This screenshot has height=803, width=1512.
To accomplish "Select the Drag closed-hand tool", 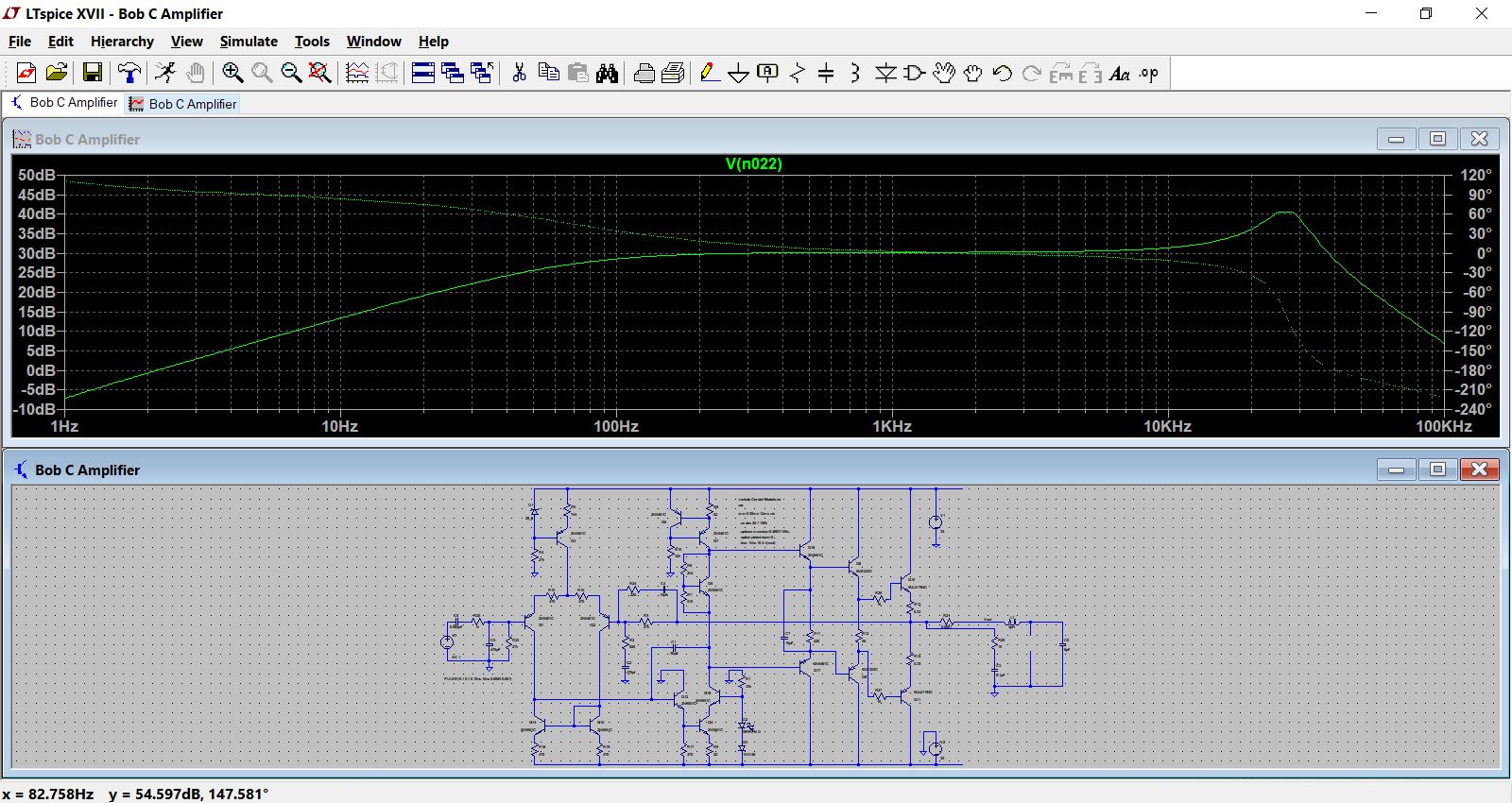I will click(x=973, y=73).
